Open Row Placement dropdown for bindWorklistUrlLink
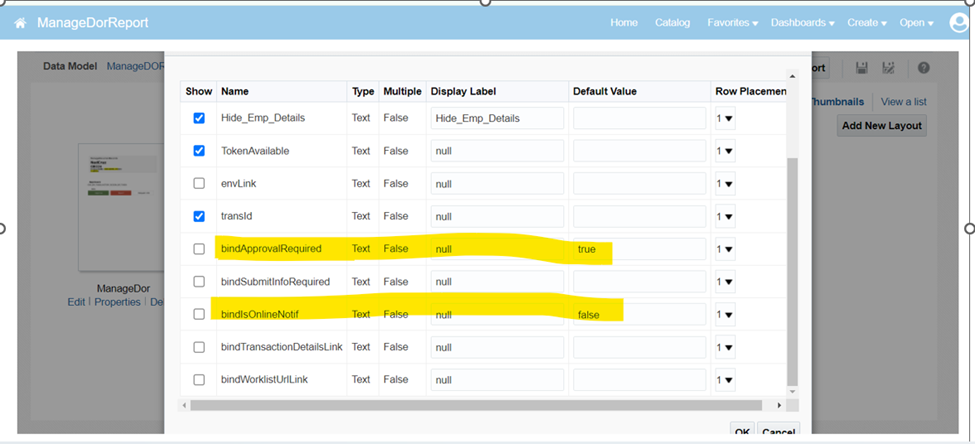 pyautogui.click(x=725, y=379)
